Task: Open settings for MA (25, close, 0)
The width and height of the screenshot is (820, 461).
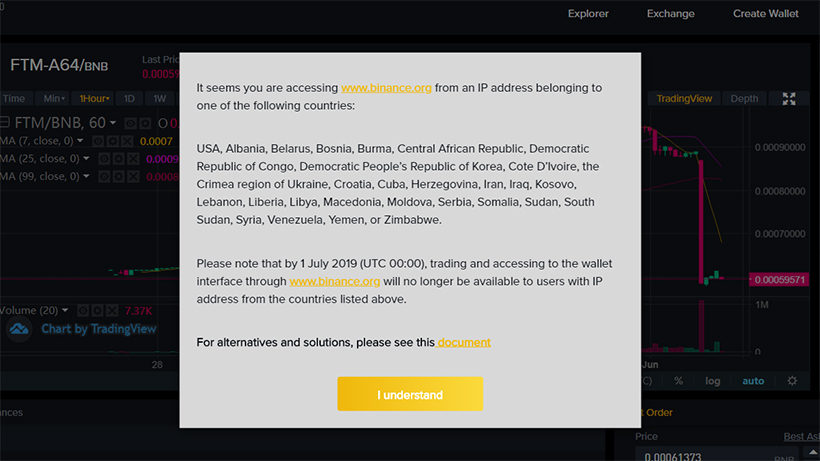Action: coord(117,159)
